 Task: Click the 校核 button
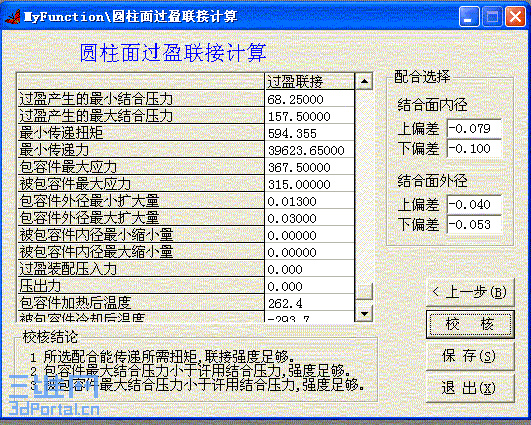[470, 324]
